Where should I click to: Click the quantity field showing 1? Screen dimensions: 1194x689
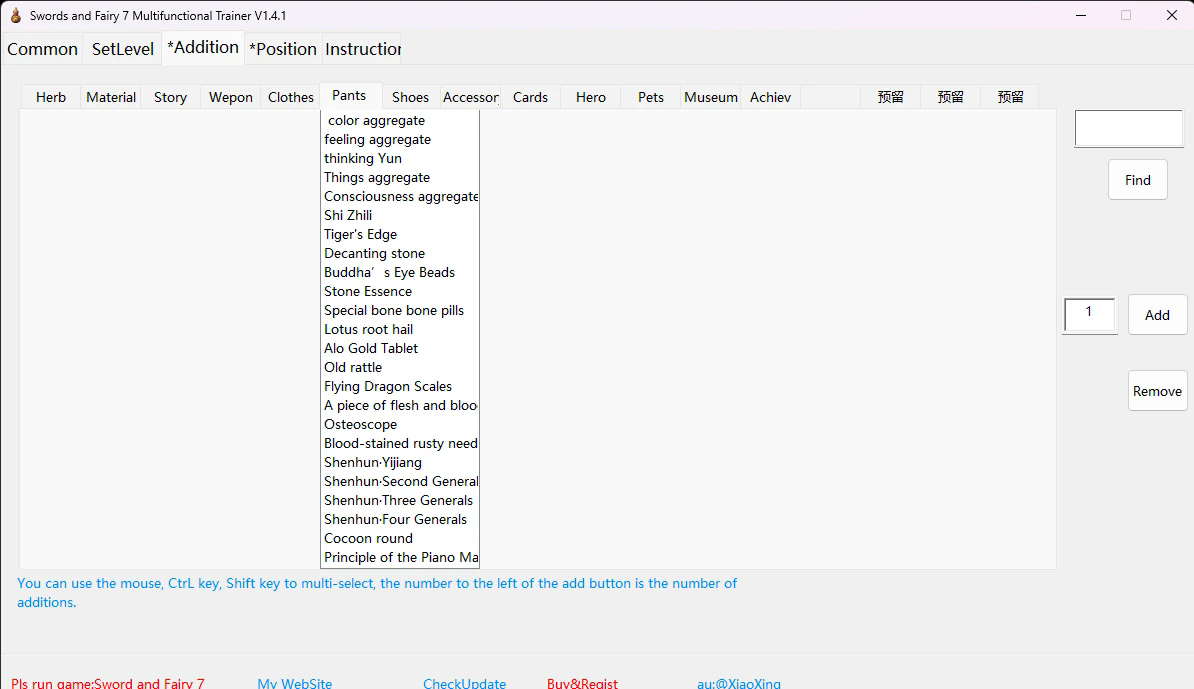point(1090,314)
